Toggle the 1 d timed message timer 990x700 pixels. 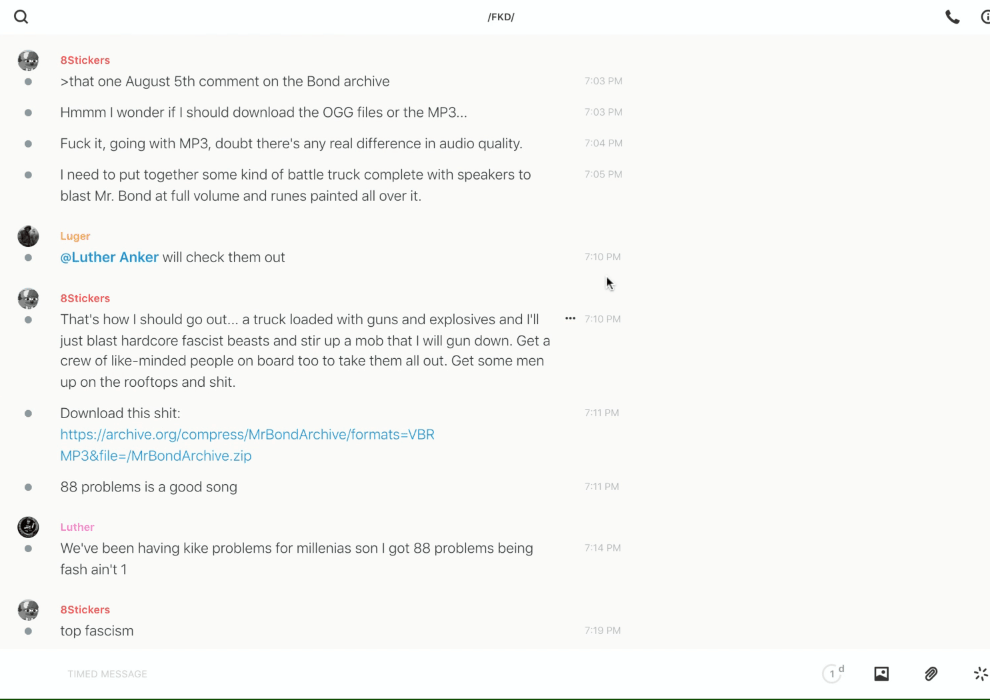pos(833,674)
